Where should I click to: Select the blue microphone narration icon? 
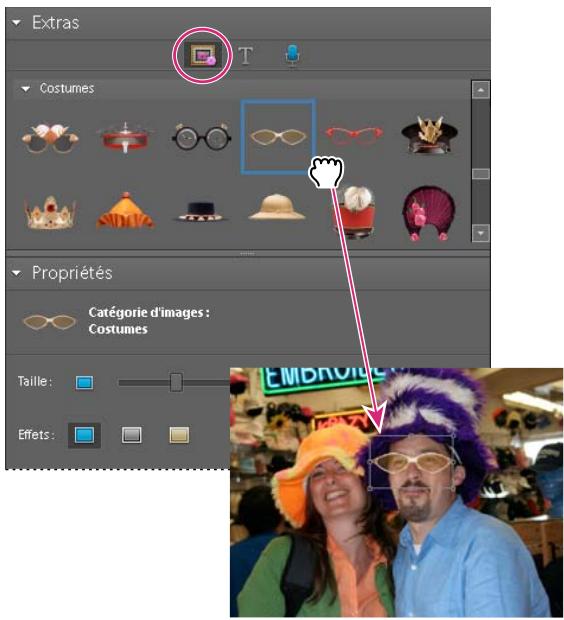[x=292, y=55]
